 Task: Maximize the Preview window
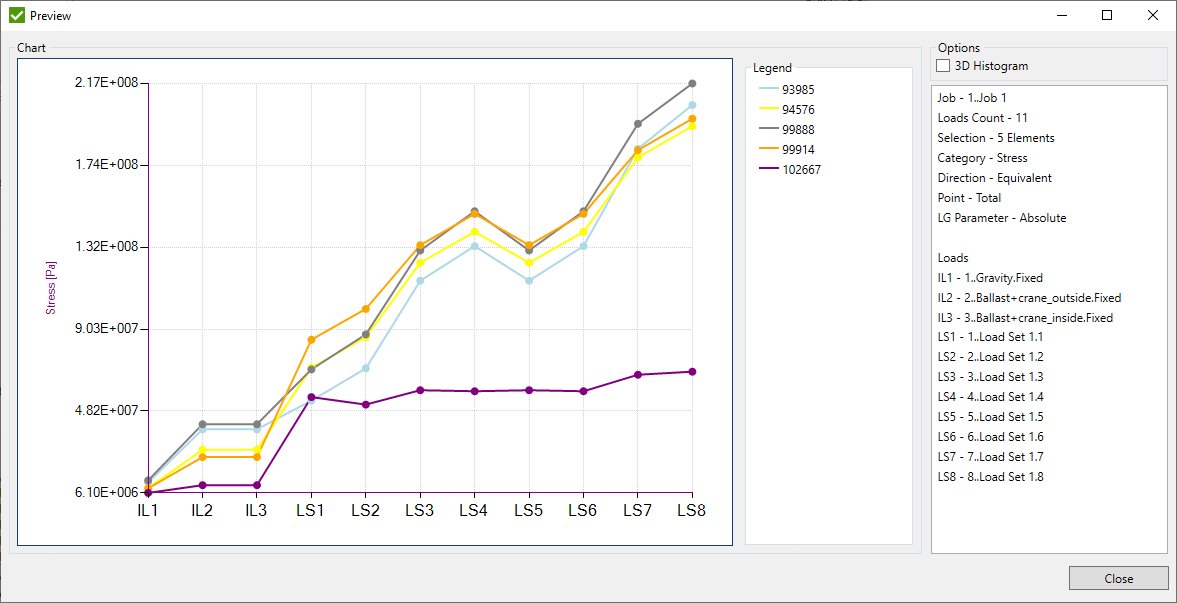pos(1107,15)
